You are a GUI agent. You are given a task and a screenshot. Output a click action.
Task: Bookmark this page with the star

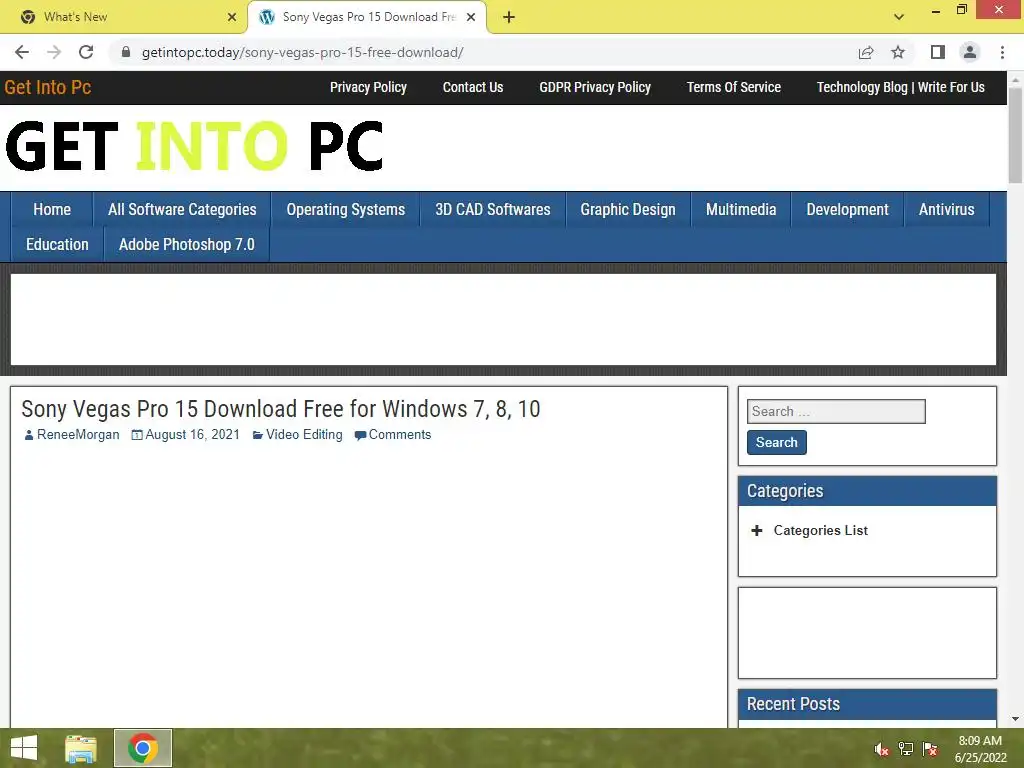[x=898, y=52]
